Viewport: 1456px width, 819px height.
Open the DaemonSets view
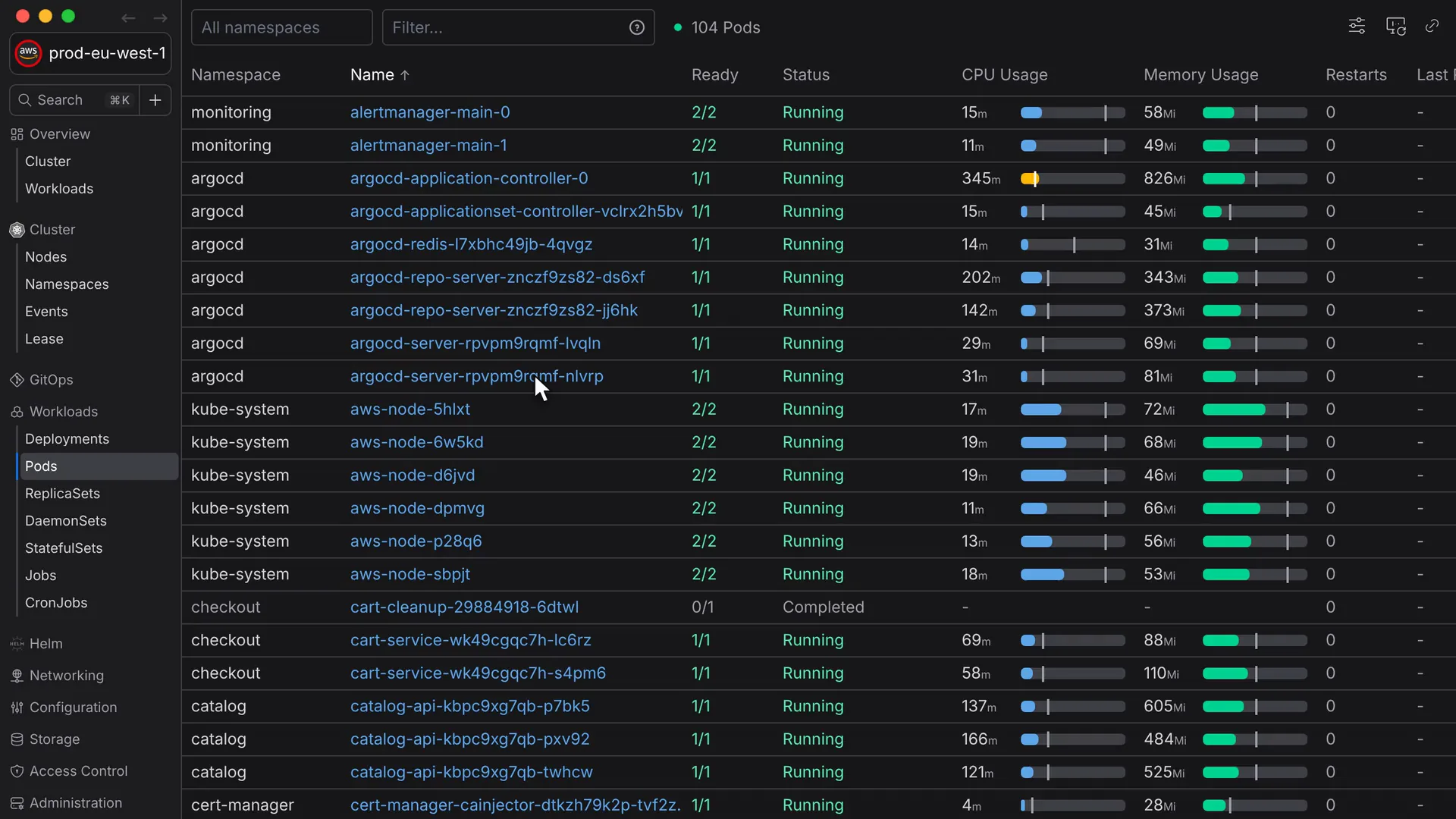(x=66, y=521)
